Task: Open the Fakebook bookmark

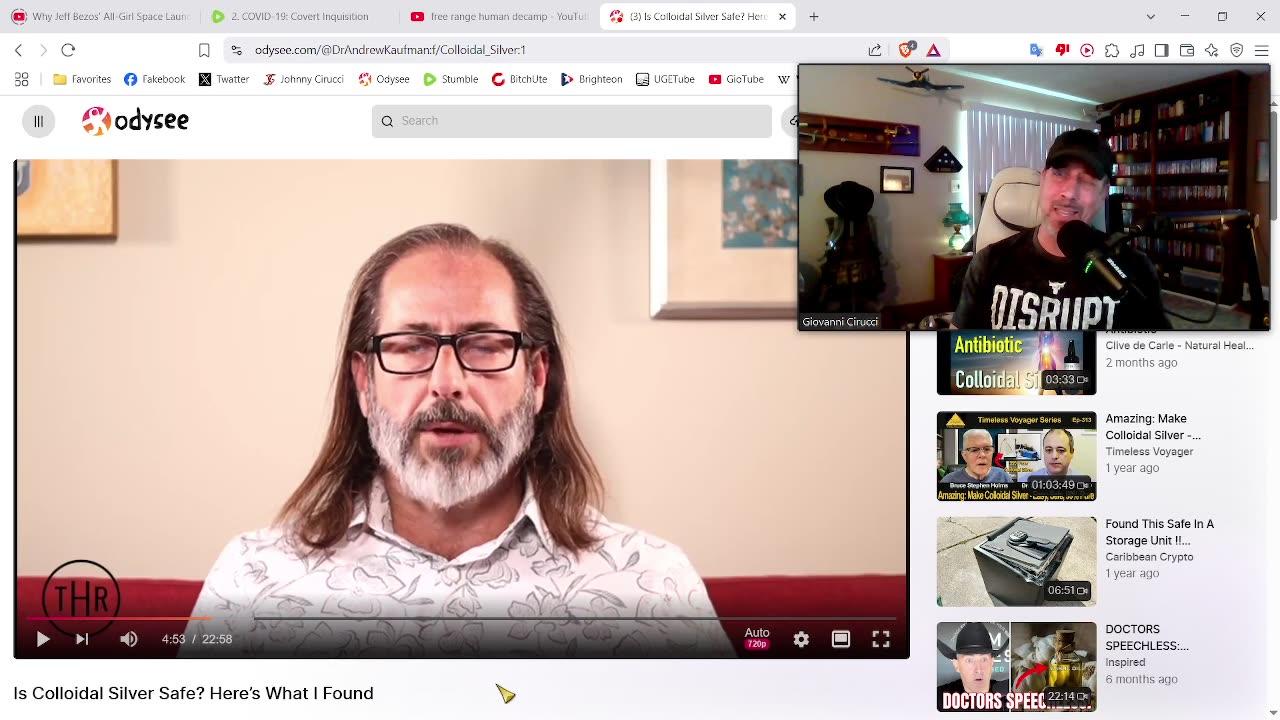Action: [155, 79]
